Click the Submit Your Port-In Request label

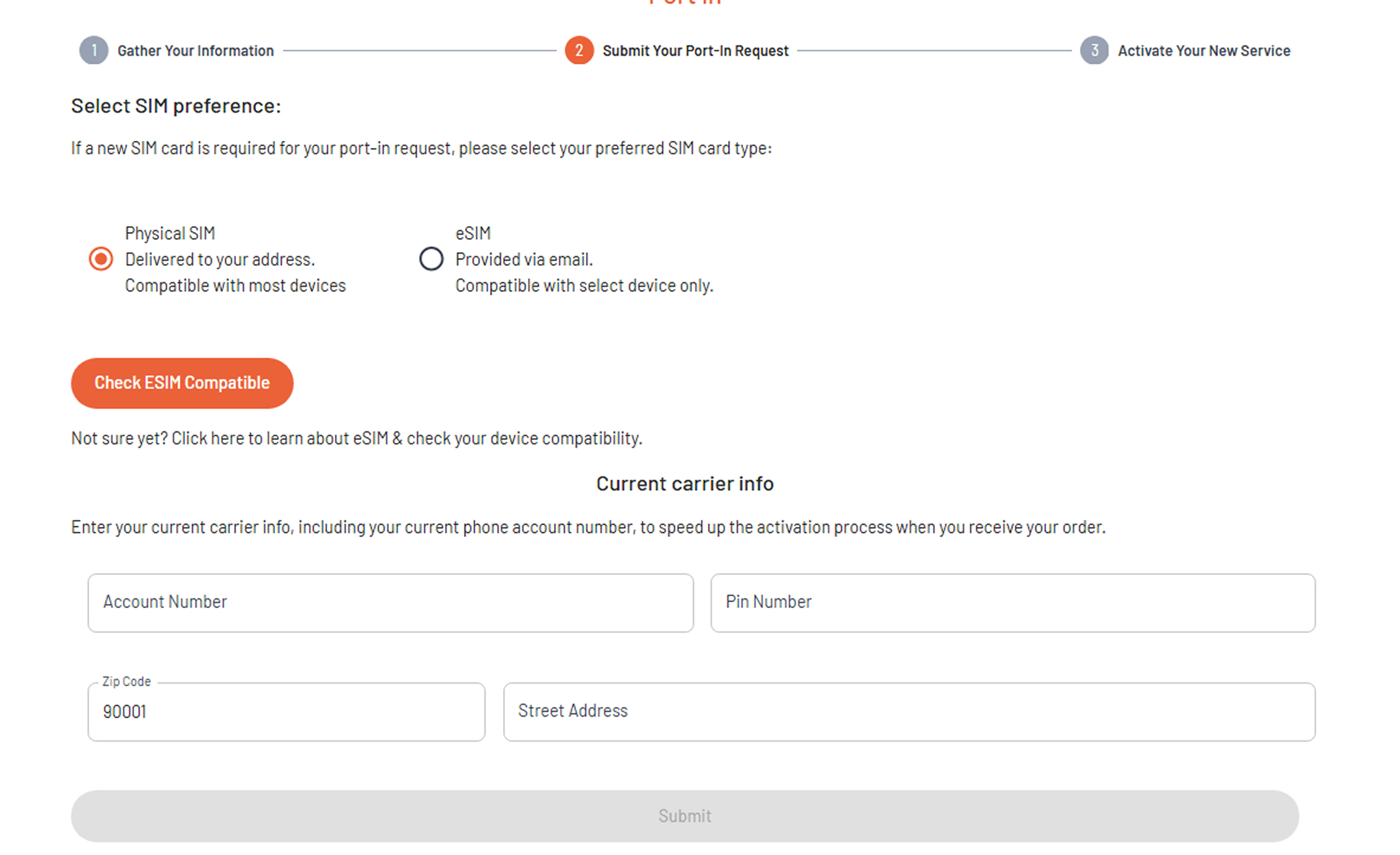click(695, 50)
